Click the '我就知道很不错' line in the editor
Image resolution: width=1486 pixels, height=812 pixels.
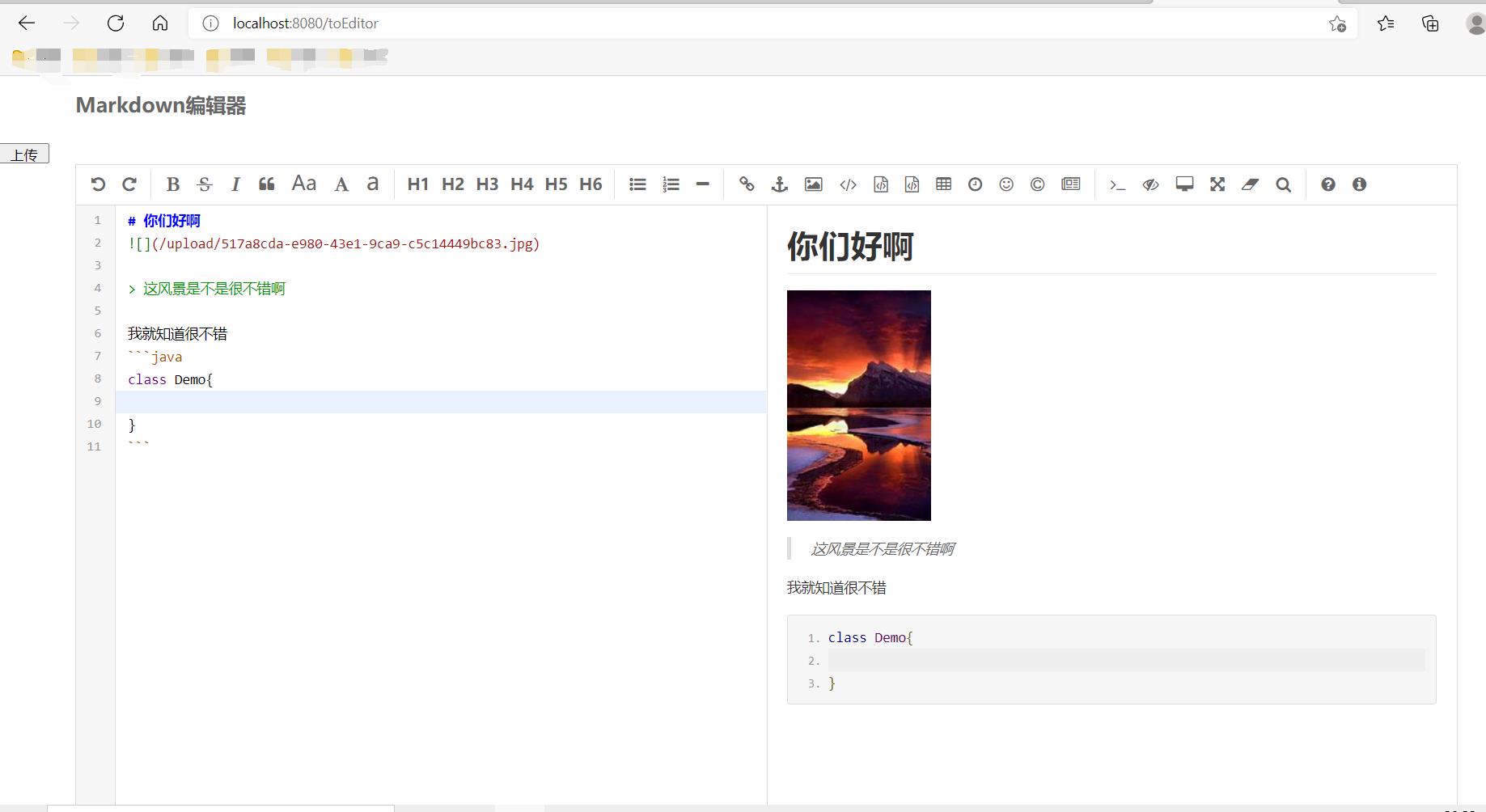177,334
